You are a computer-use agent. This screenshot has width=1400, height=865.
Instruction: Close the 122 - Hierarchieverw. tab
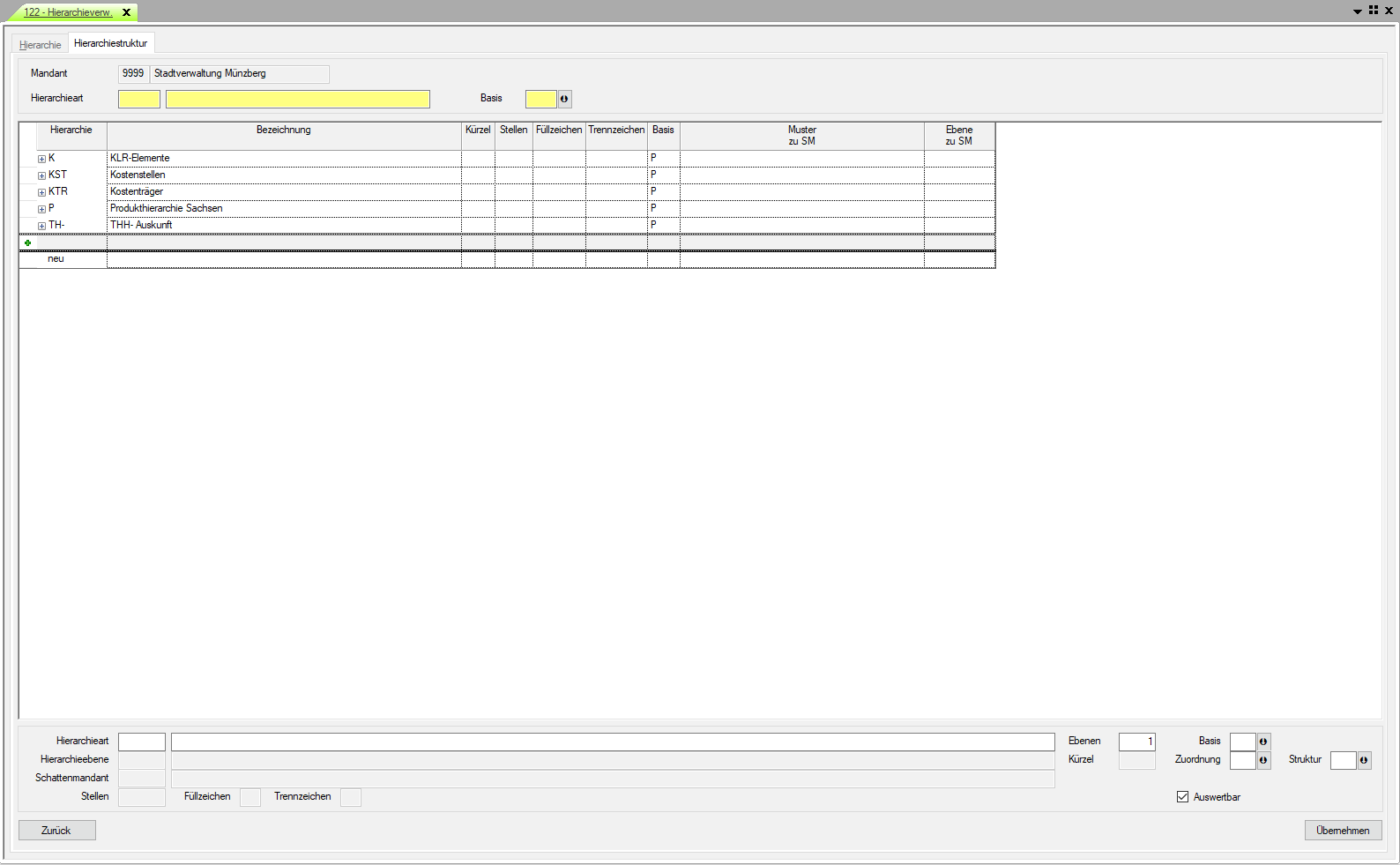click(x=127, y=12)
